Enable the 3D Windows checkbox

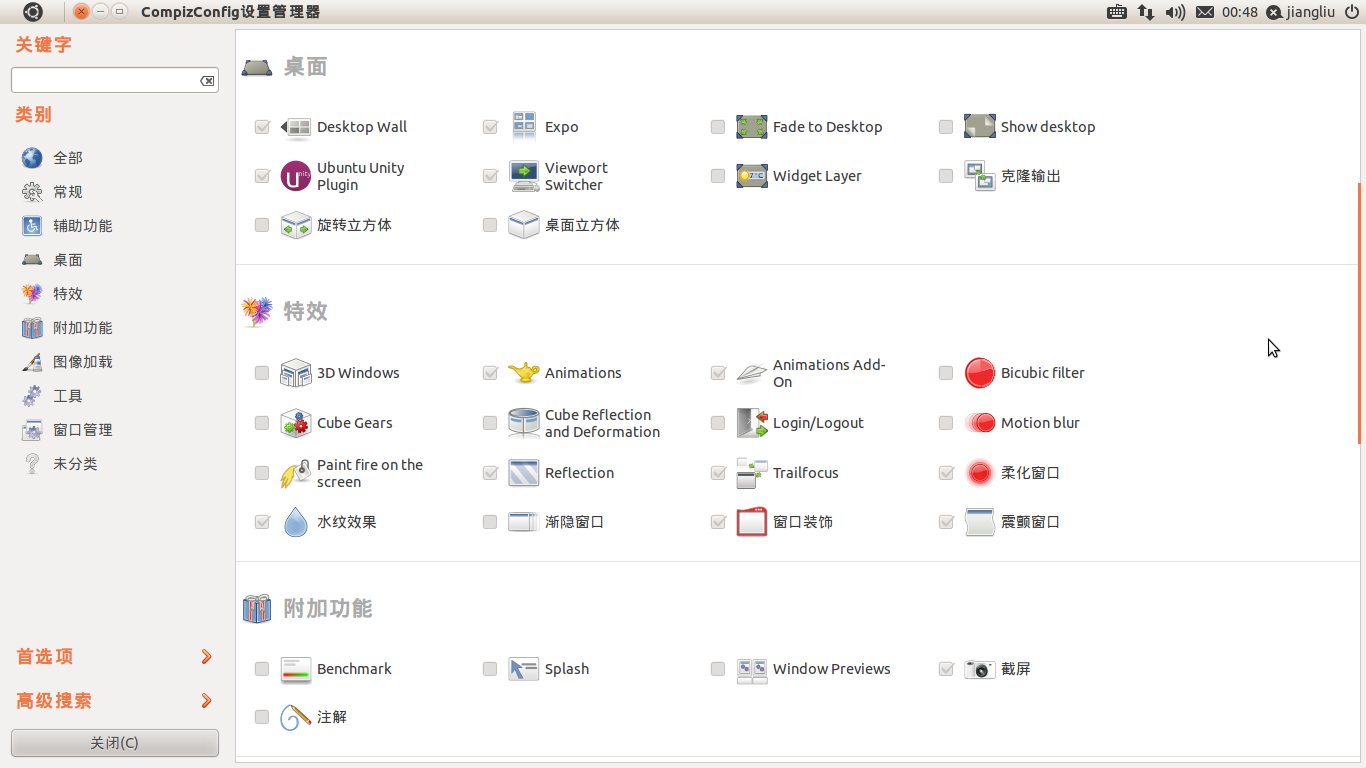(262, 373)
